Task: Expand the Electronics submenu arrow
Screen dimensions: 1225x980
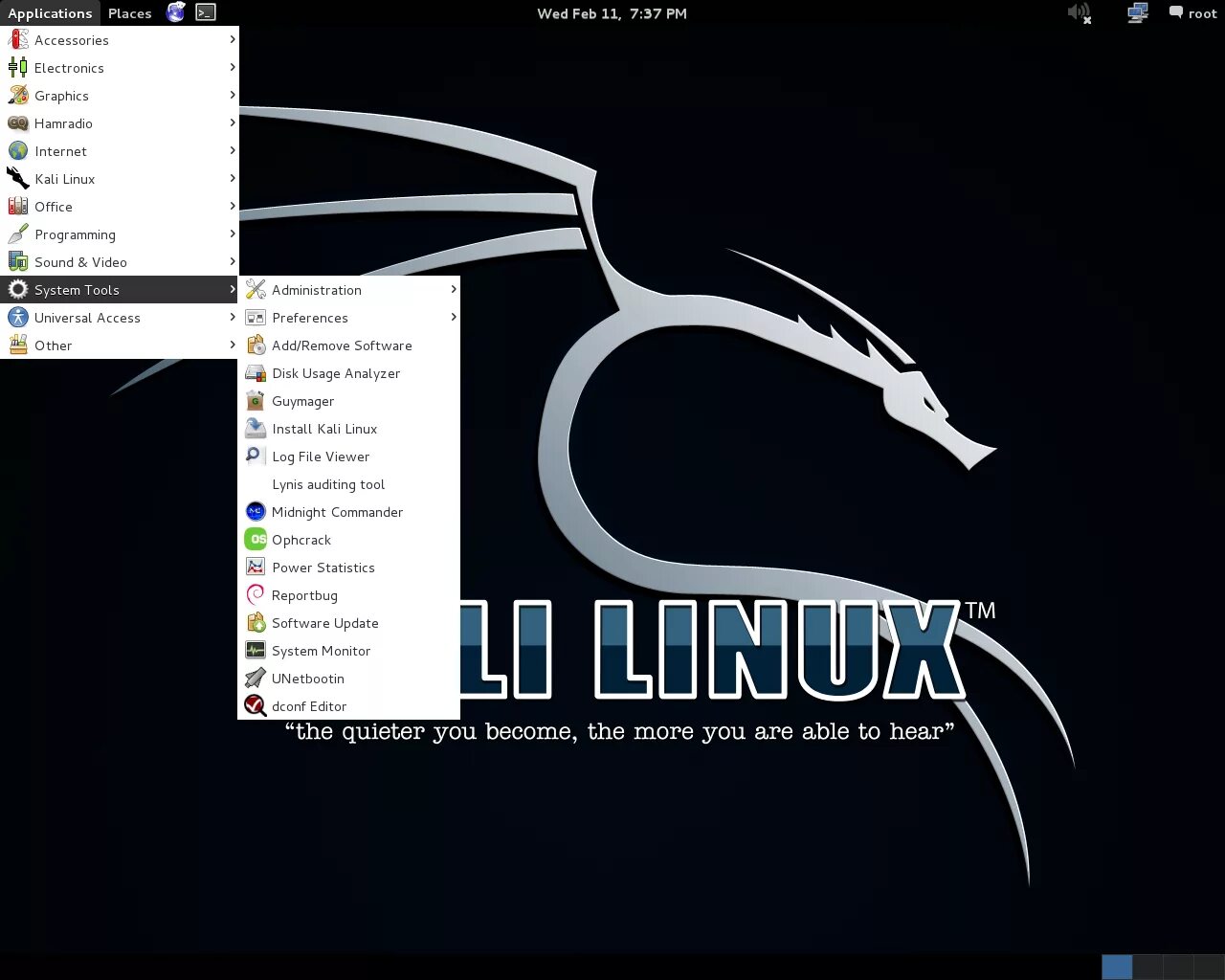Action: (x=232, y=67)
